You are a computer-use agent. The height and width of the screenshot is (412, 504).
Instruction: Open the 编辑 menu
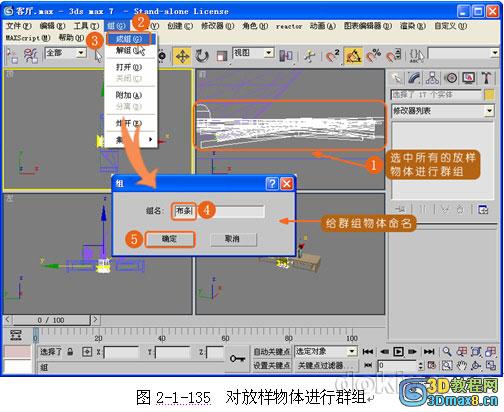tap(52, 26)
